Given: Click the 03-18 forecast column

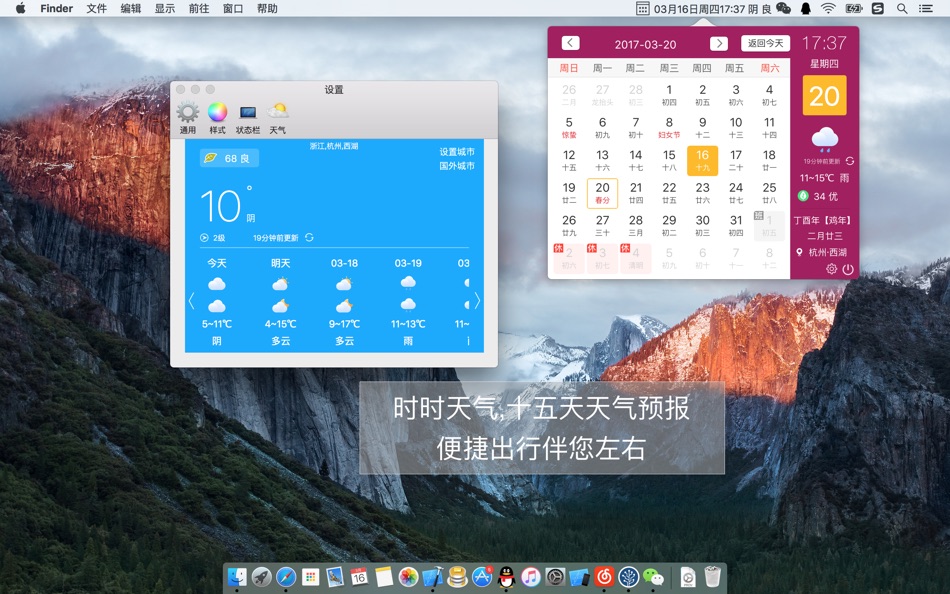Looking at the screenshot, I should coord(344,301).
